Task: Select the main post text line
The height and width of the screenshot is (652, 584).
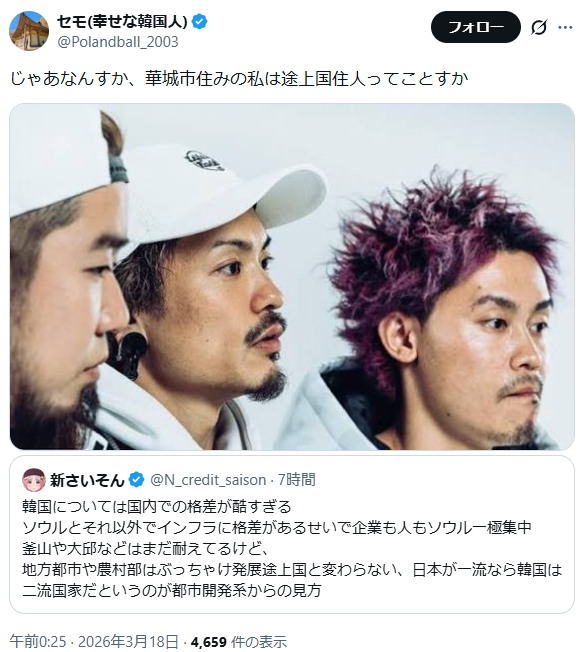Action: pos(239,78)
